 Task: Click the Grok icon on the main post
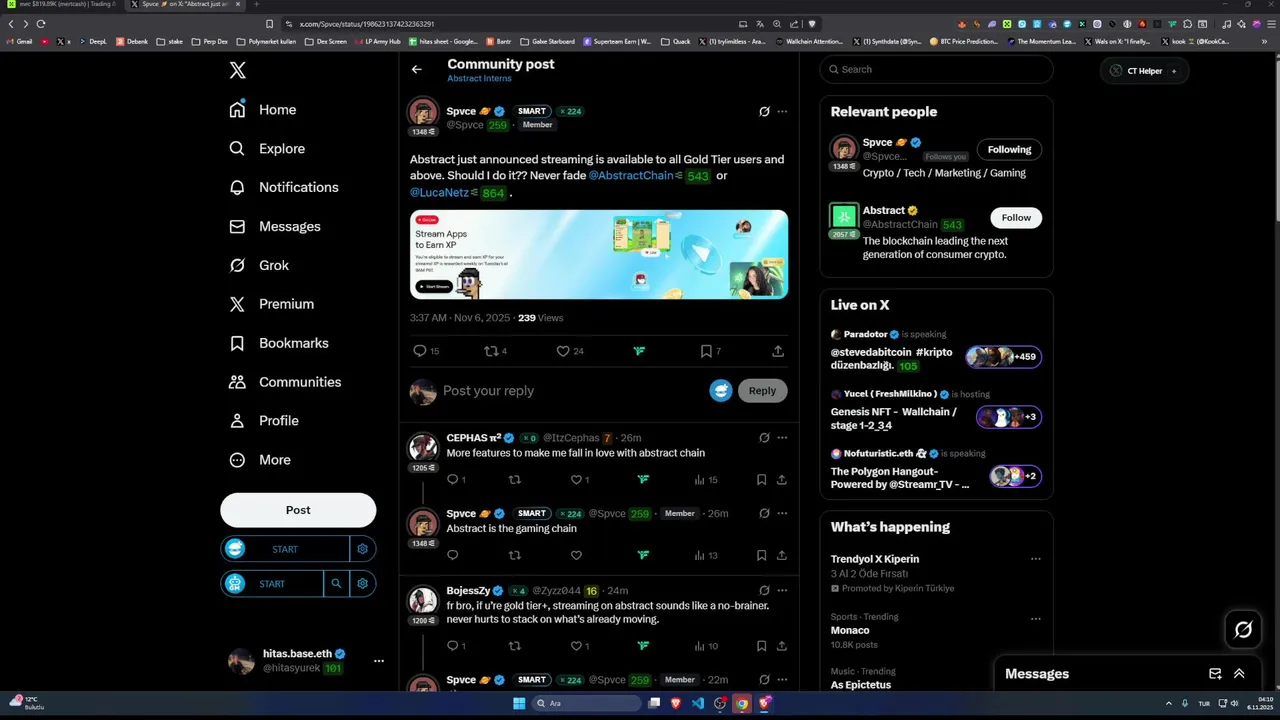pyautogui.click(x=764, y=111)
